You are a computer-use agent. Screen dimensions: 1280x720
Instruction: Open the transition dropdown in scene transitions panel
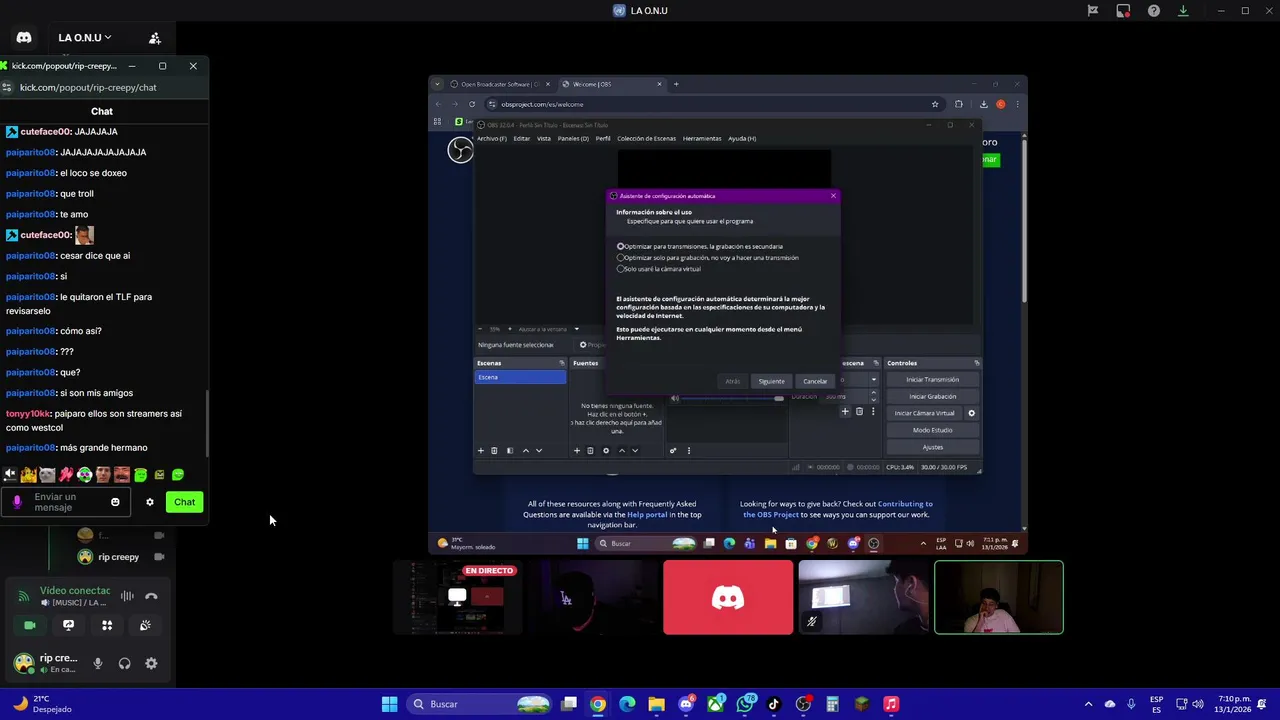873,380
